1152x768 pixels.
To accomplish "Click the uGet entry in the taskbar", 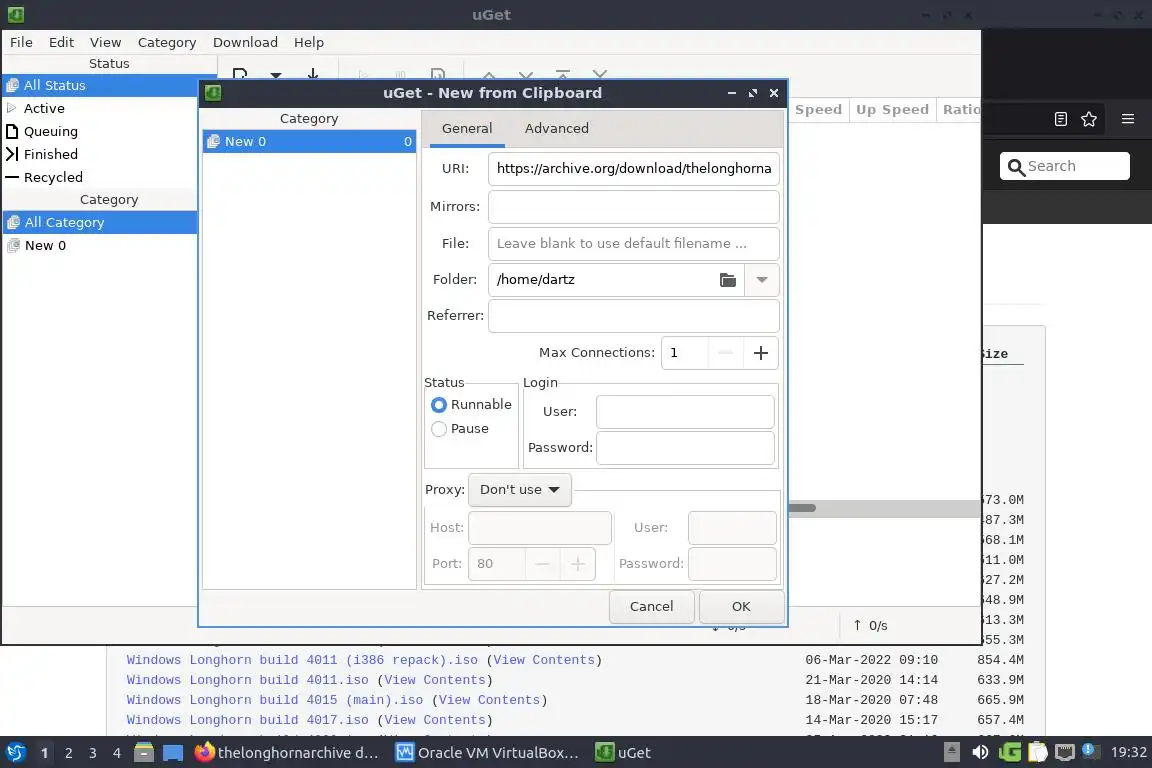I will click(x=623, y=753).
